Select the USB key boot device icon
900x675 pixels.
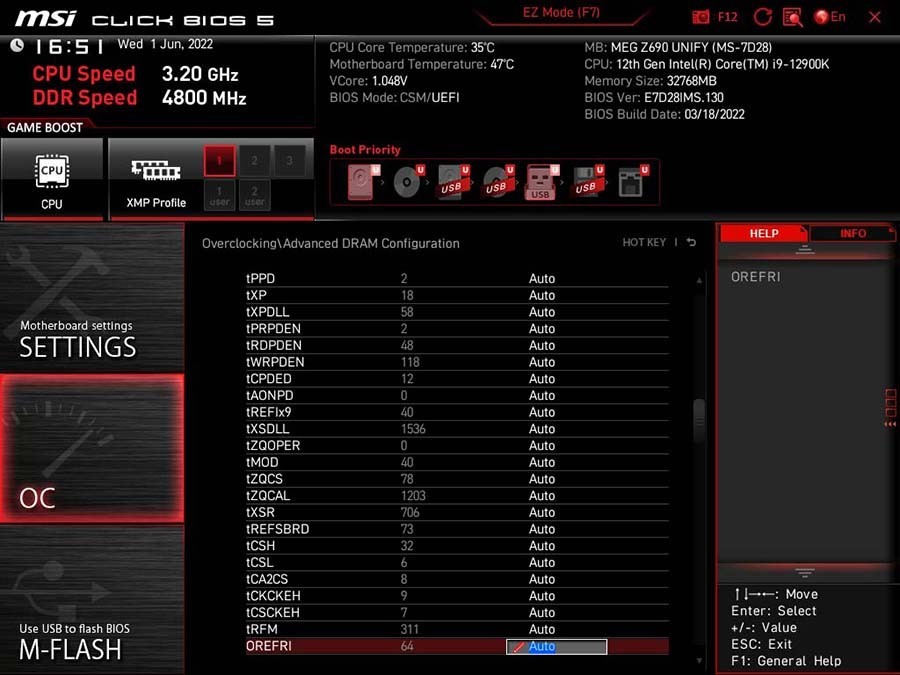(x=542, y=182)
